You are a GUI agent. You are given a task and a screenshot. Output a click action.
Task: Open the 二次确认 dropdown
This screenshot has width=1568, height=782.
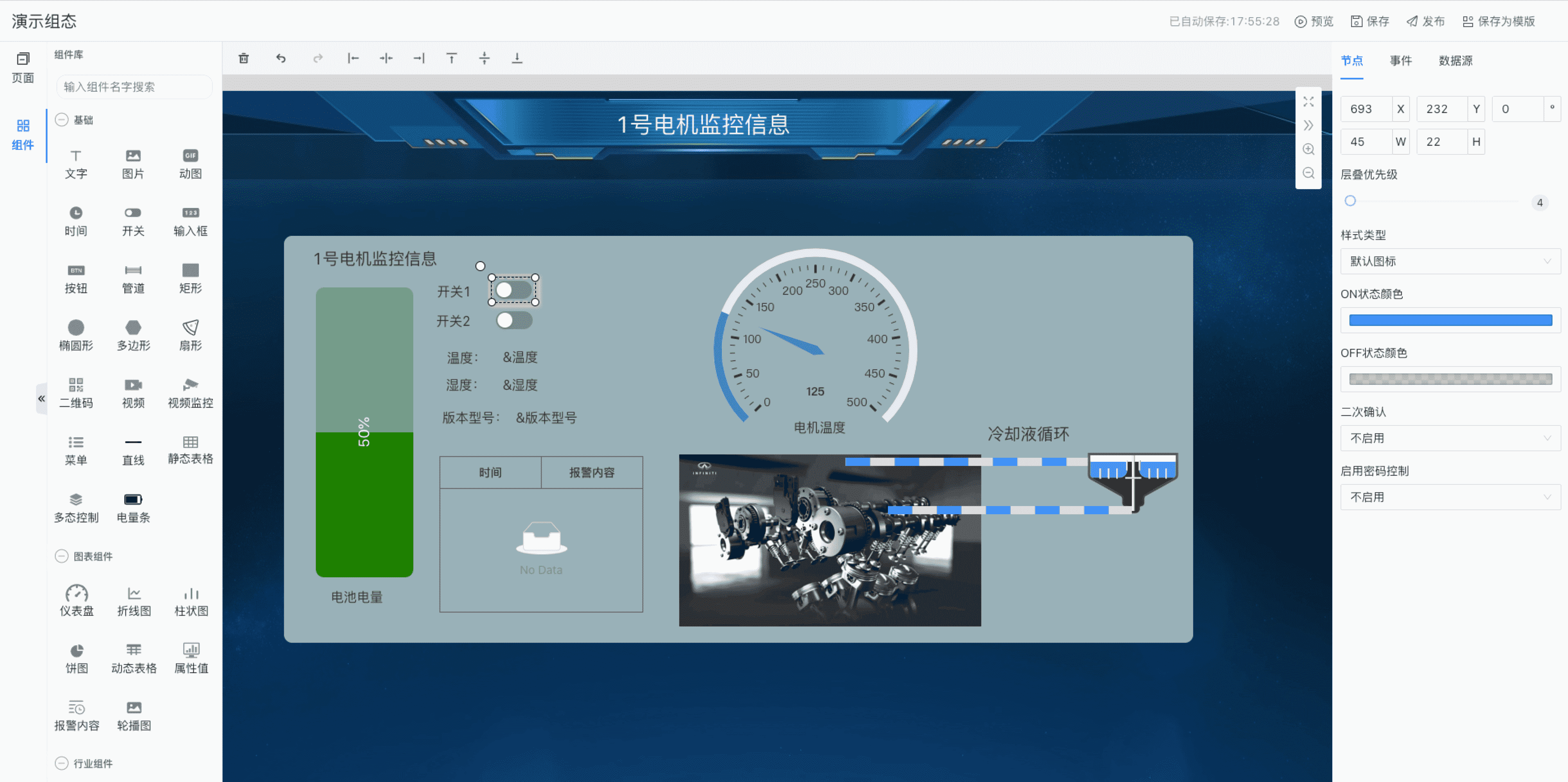[1450, 438]
